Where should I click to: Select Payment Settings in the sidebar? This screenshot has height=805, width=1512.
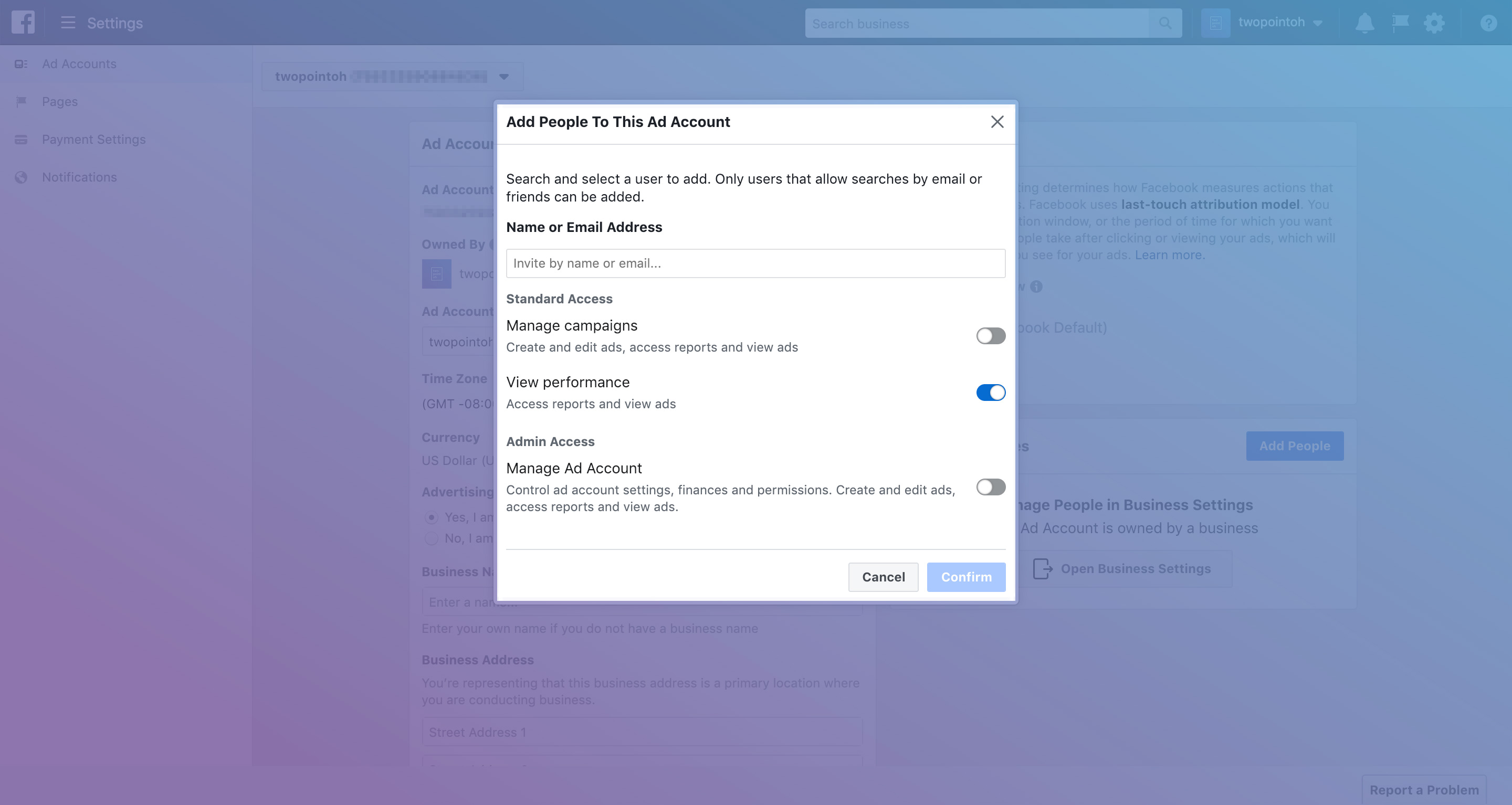click(93, 140)
